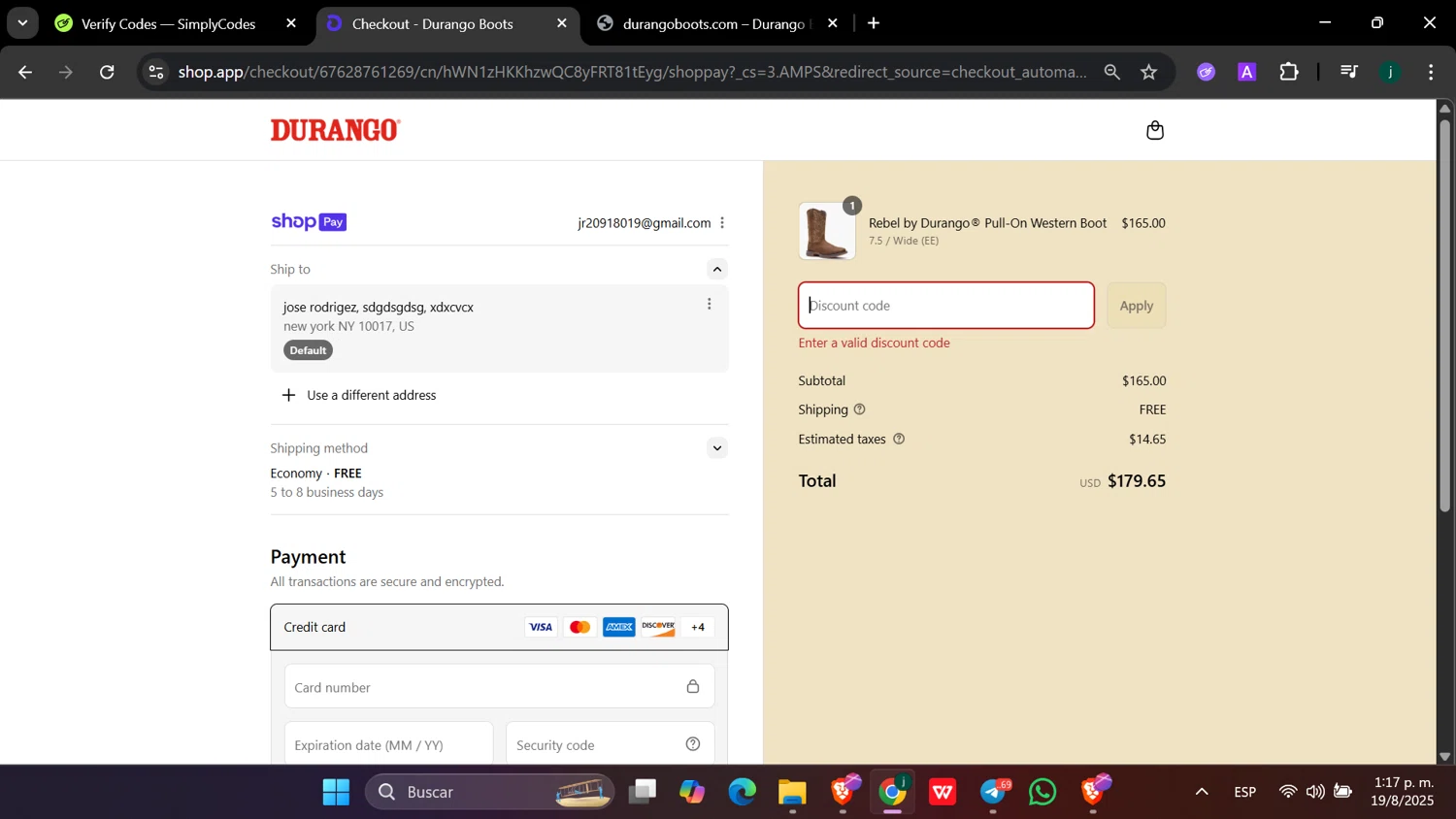Open Microsoft Edge from taskbar
The image size is (1456, 819).
point(743,792)
